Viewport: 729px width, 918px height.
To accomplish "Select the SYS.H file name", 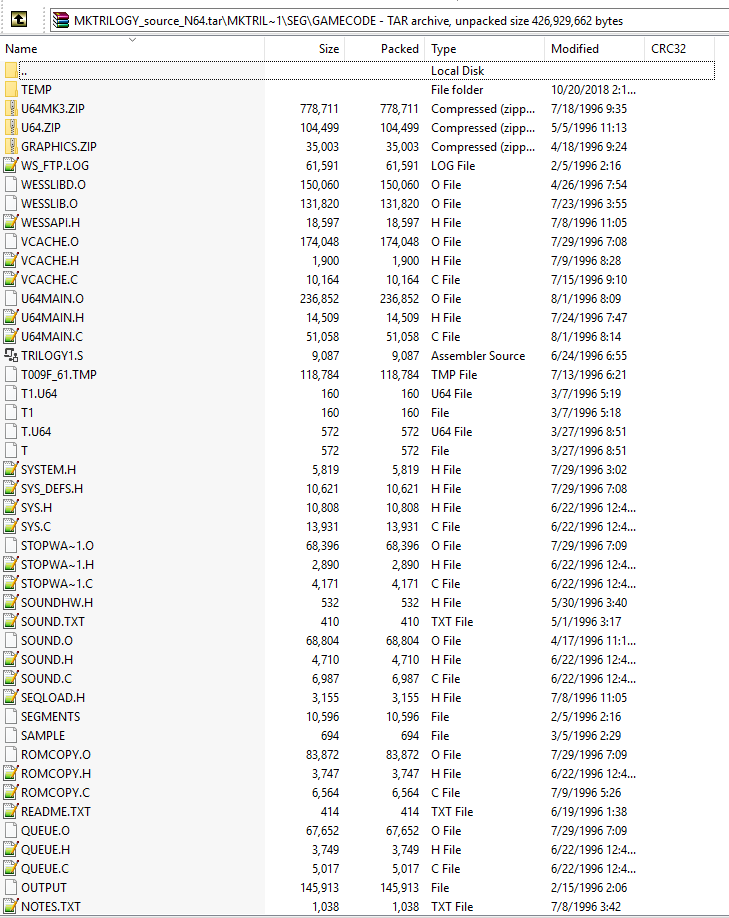I will click(36, 508).
